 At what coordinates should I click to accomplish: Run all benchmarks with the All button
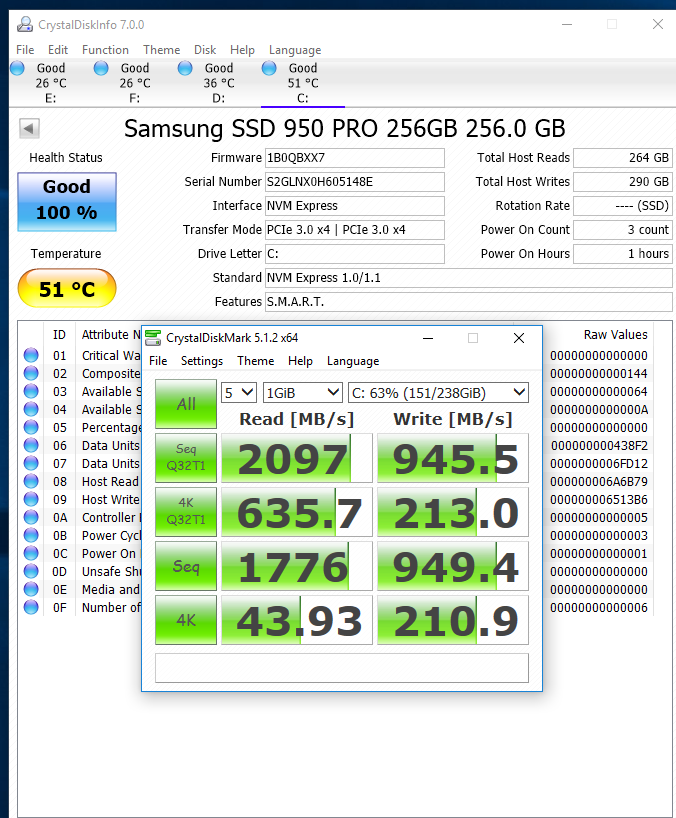pyautogui.click(x=186, y=404)
